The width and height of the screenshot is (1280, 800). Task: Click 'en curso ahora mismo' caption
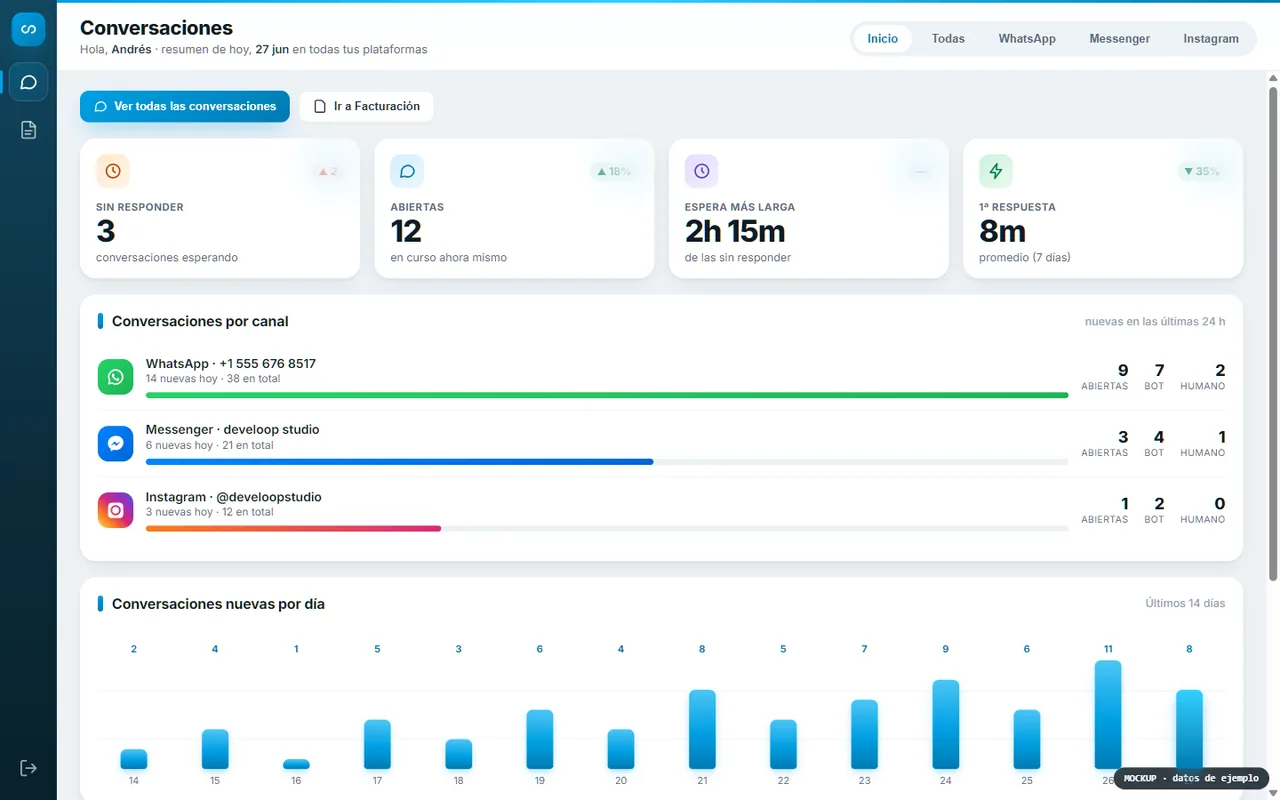click(x=448, y=257)
